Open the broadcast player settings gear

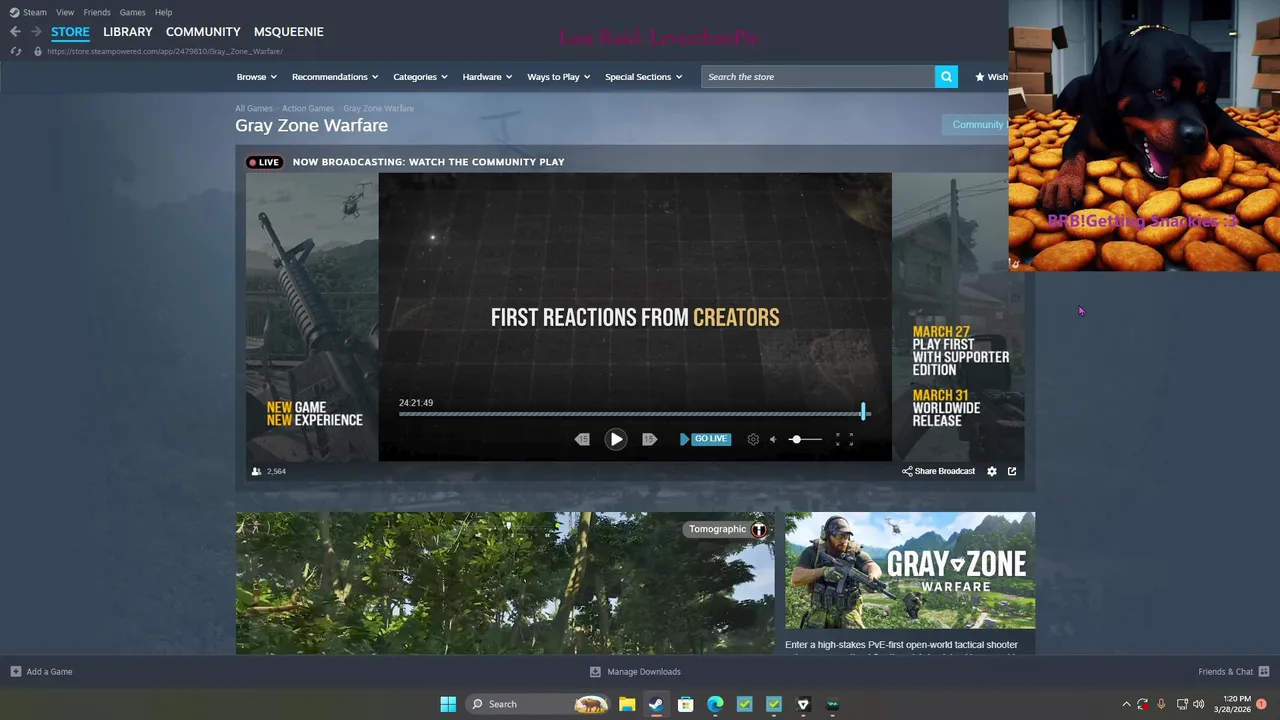pyautogui.click(x=753, y=439)
